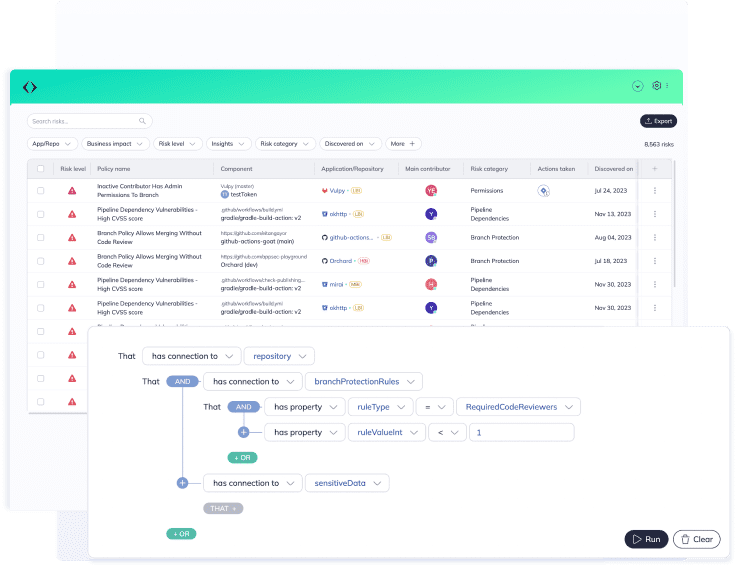Click the red warning icon in first row
Viewport: 737px width, 567px height.
(72, 190)
